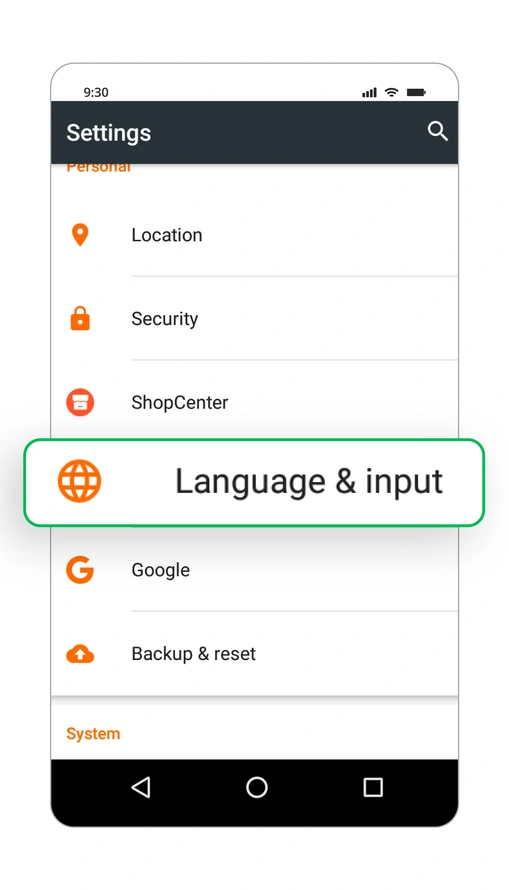Viewport: 509px width, 890px height.
Task: Open the Backup & reset entry
Action: pos(254,654)
